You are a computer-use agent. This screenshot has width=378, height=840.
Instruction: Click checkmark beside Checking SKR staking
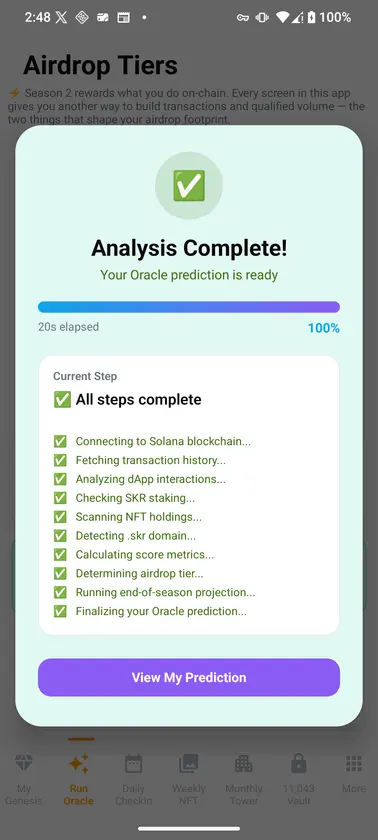click(60, 498)
